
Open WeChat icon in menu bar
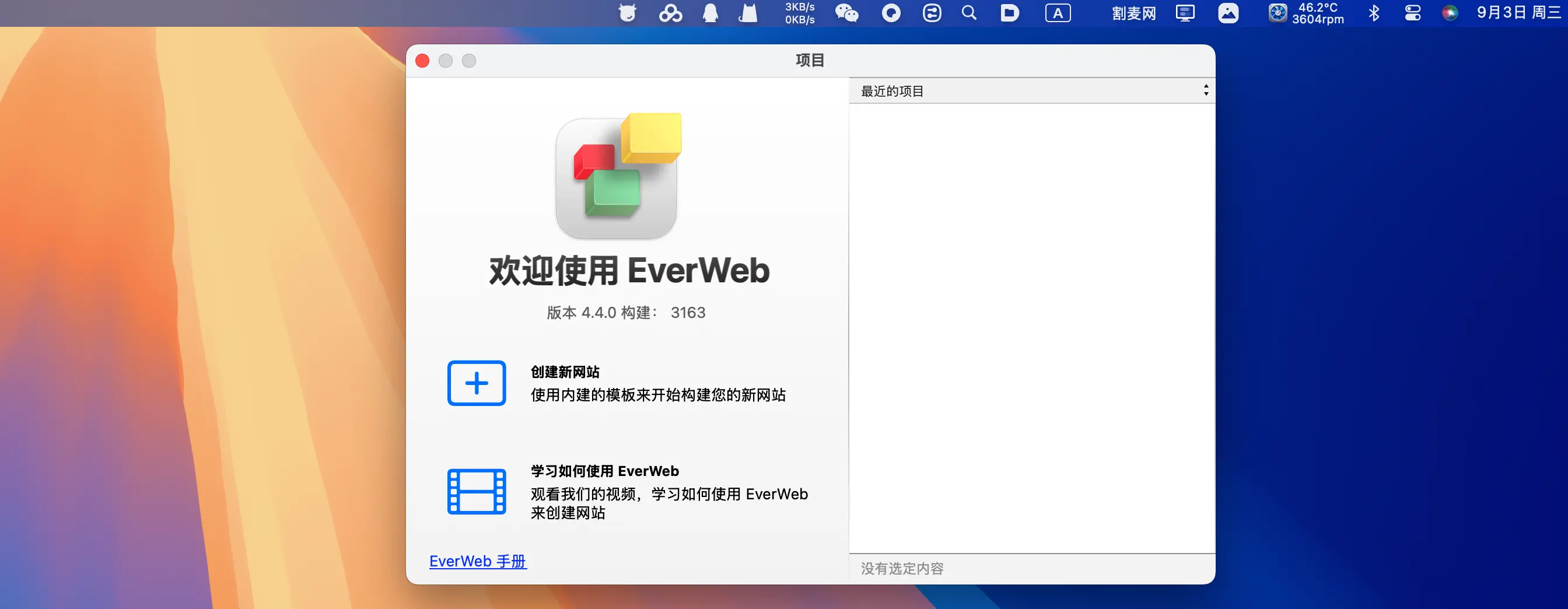(846, 13)
